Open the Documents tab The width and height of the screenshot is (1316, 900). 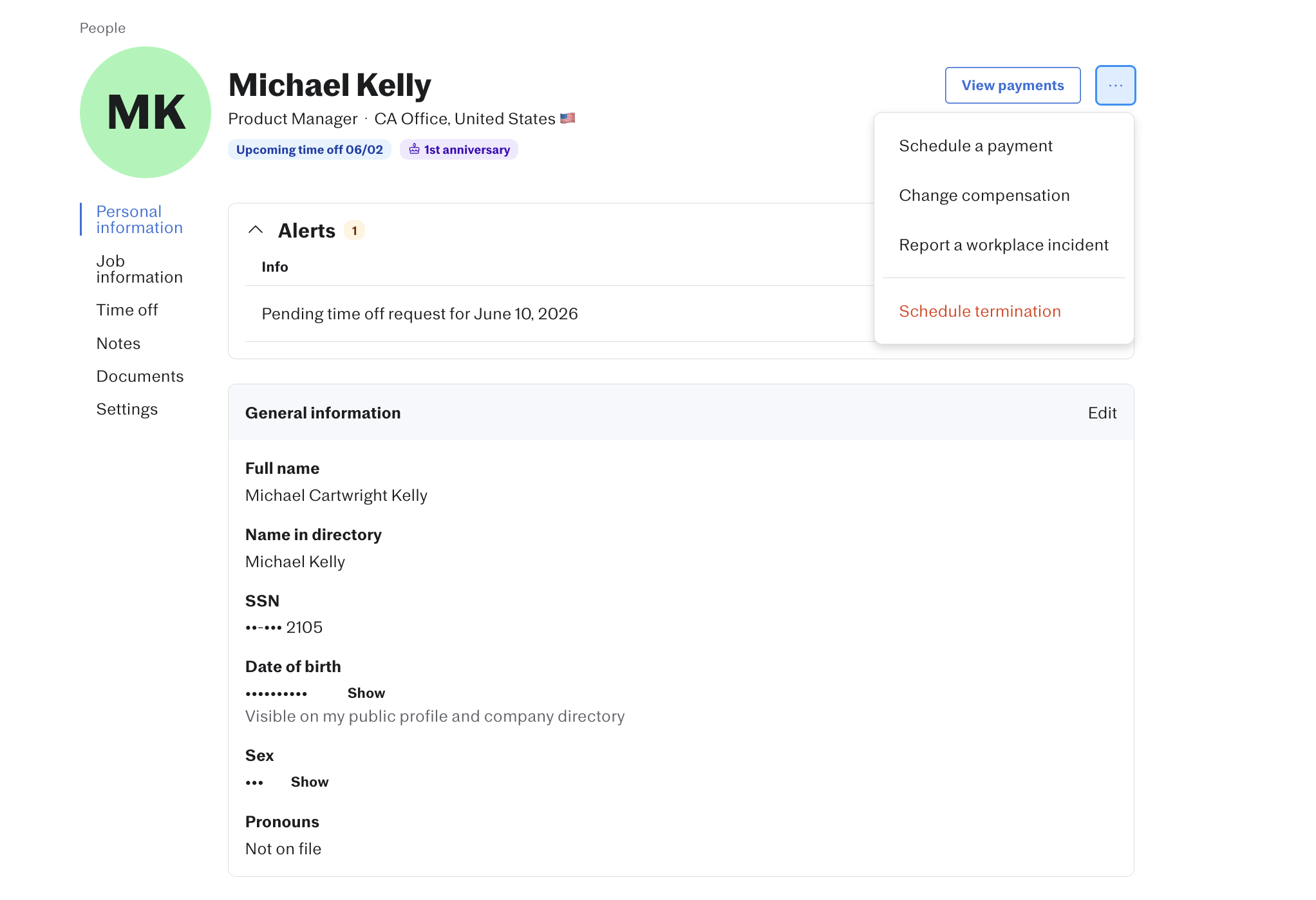[x=140, y=377]
